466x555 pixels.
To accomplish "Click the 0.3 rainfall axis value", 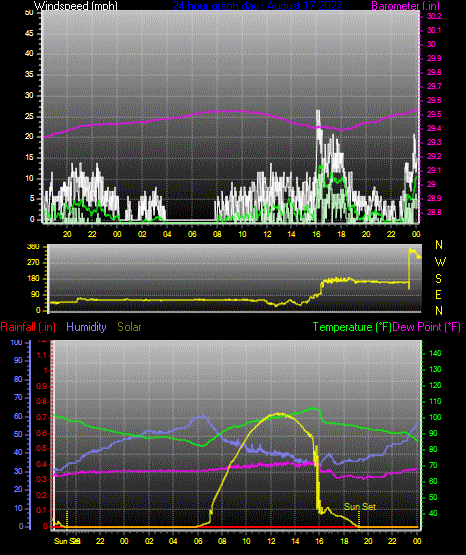I will tap(42, 479).
